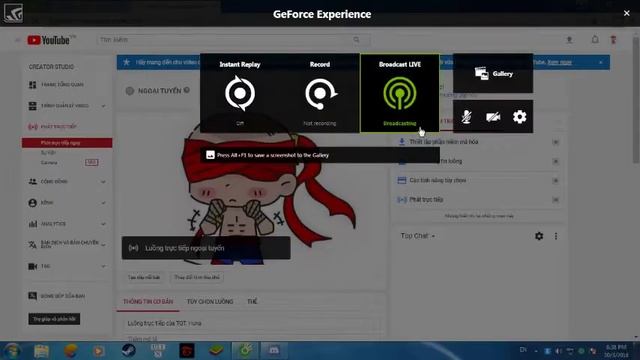Image resolution: width=640 pixels, height=360 pixels.
Task: Click the second button under the preview
Action: (197, 278)
